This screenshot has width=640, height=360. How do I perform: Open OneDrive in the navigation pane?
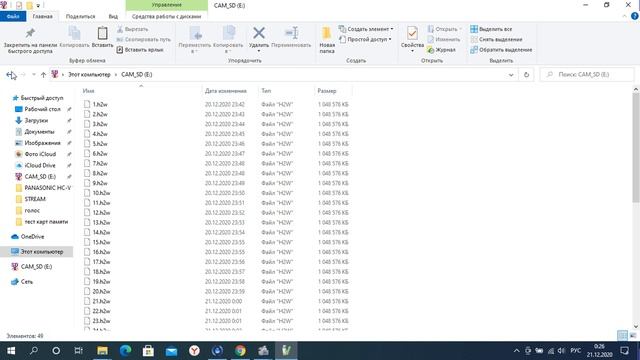click(x=28, y=237)
